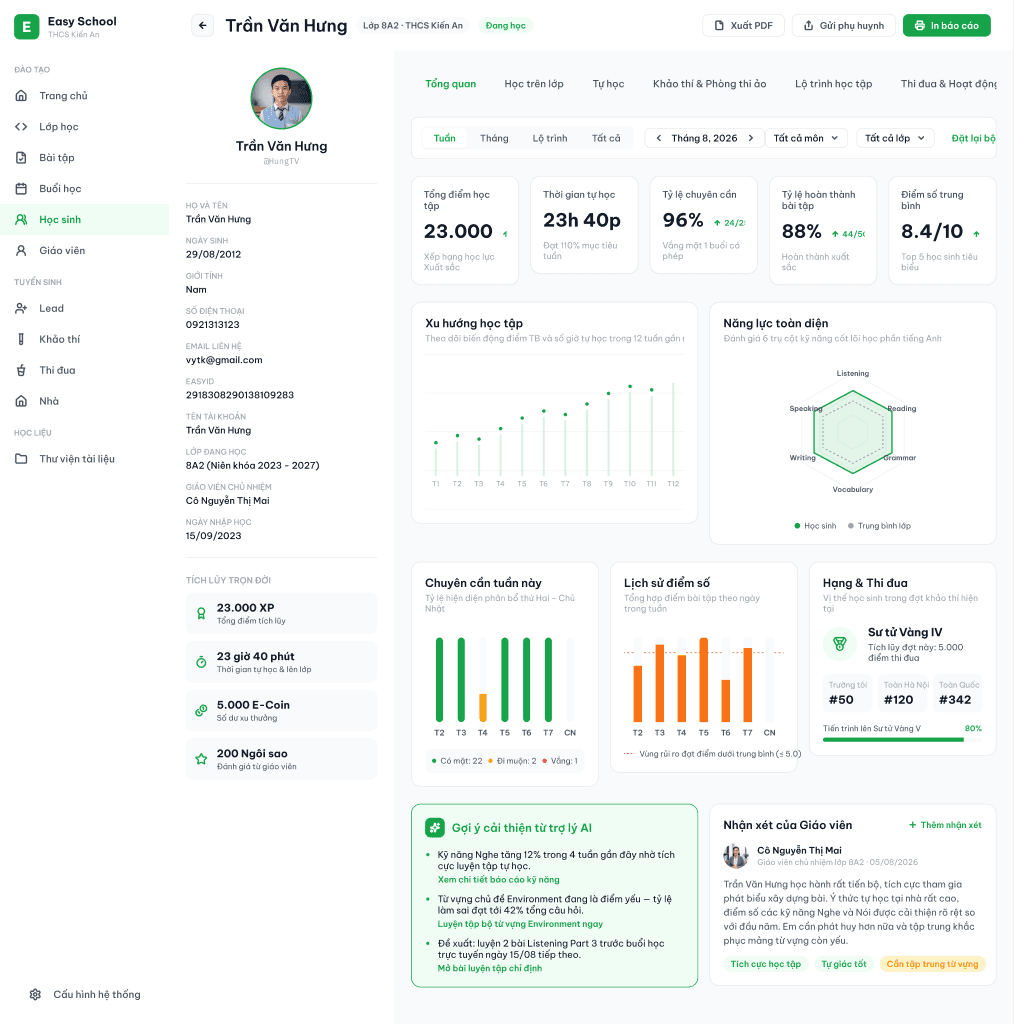Go to next month after Tháng 8, 2026
The width and height of the screenshot is (1014, 1024).
[751, 138]
